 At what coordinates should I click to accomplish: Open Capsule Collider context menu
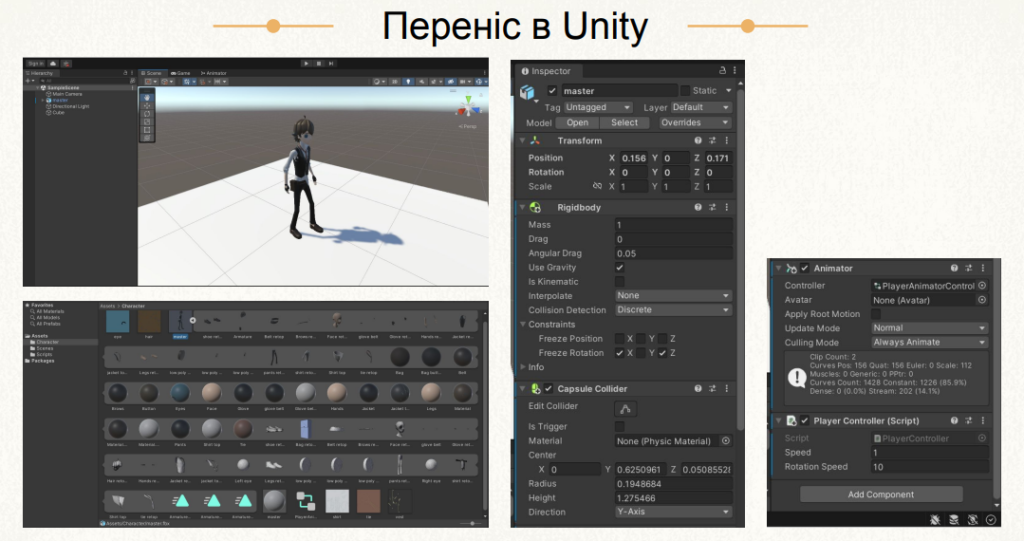pyautogui.click(x=726, y=389)
